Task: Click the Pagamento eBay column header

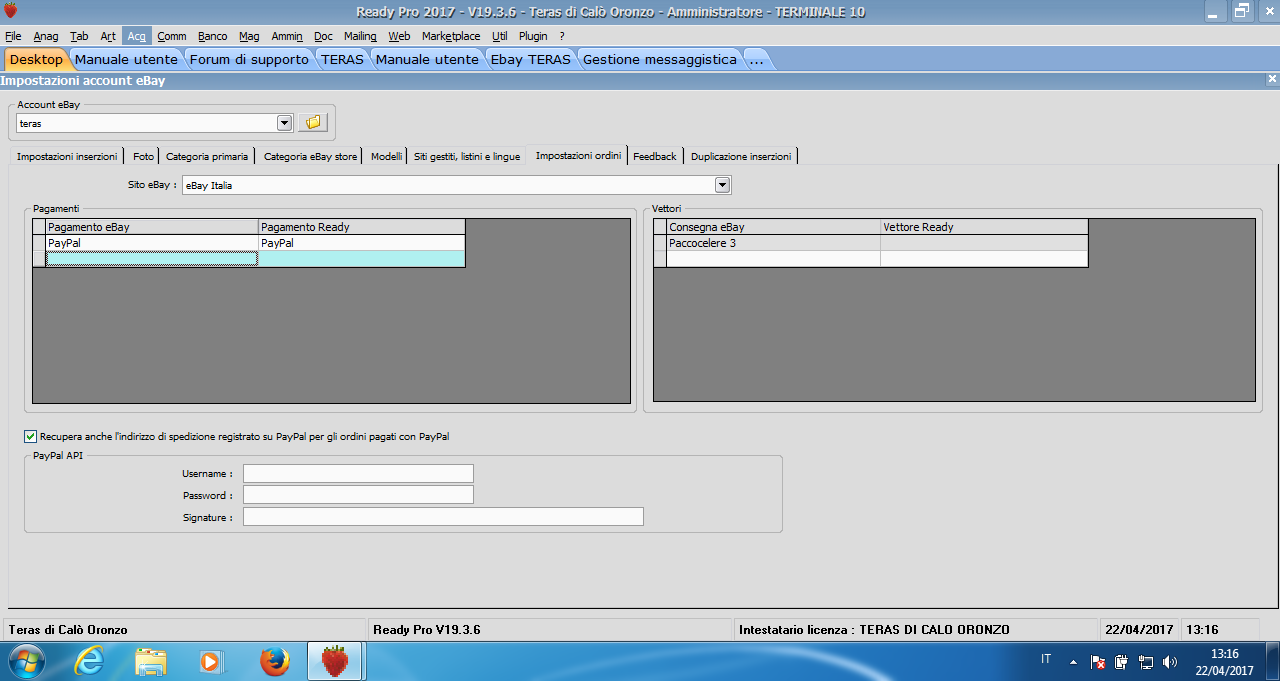Action: point(152,227)
